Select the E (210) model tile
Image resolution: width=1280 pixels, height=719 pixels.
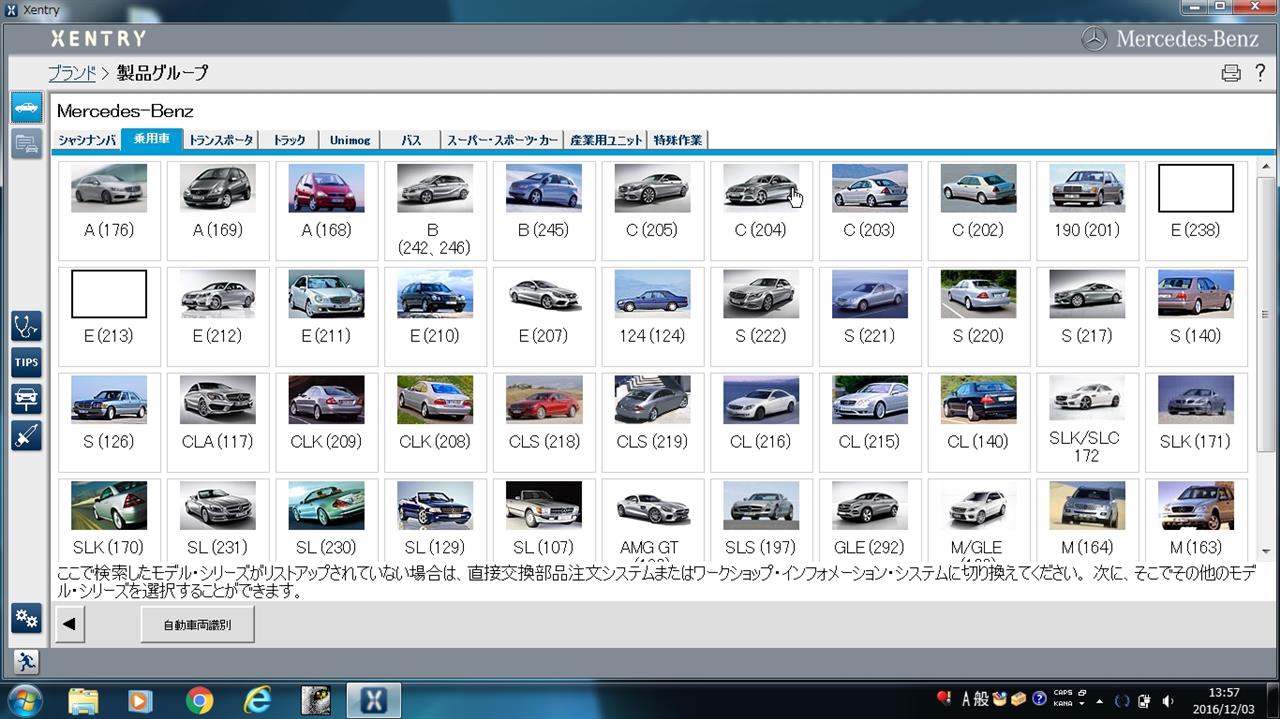click(x=435, y=316)
